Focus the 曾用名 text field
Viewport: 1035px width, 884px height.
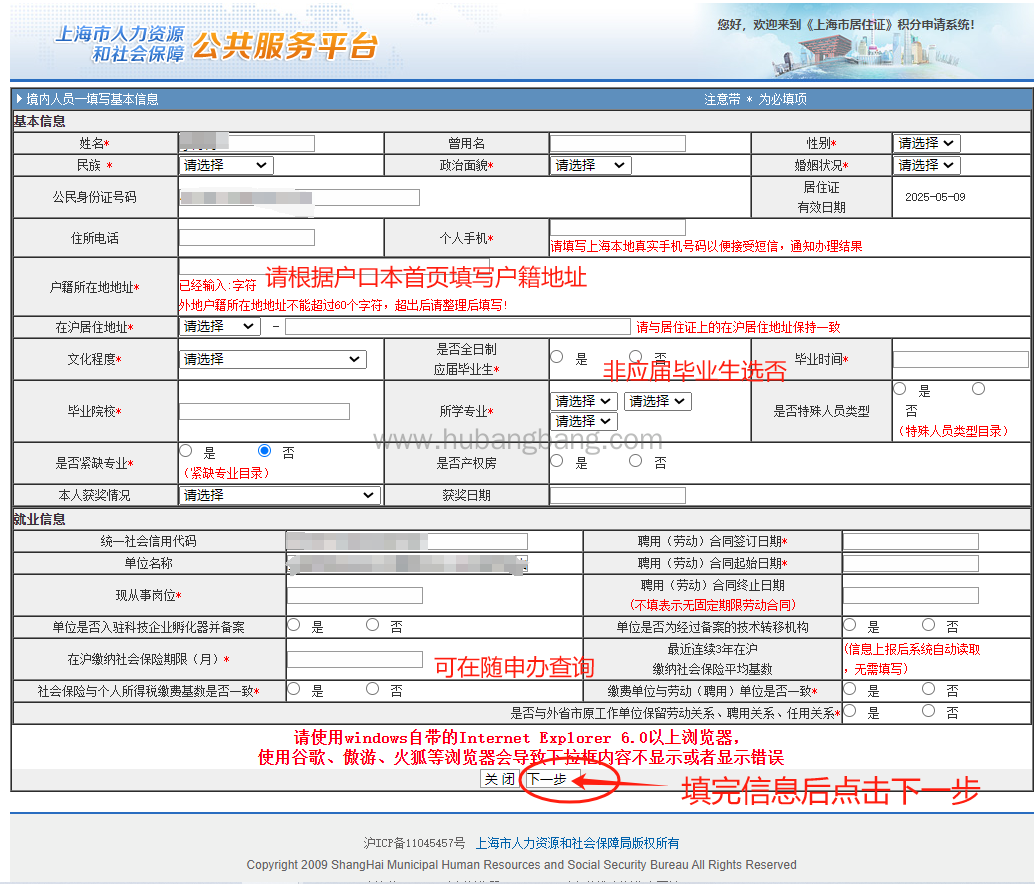point(617,143)
